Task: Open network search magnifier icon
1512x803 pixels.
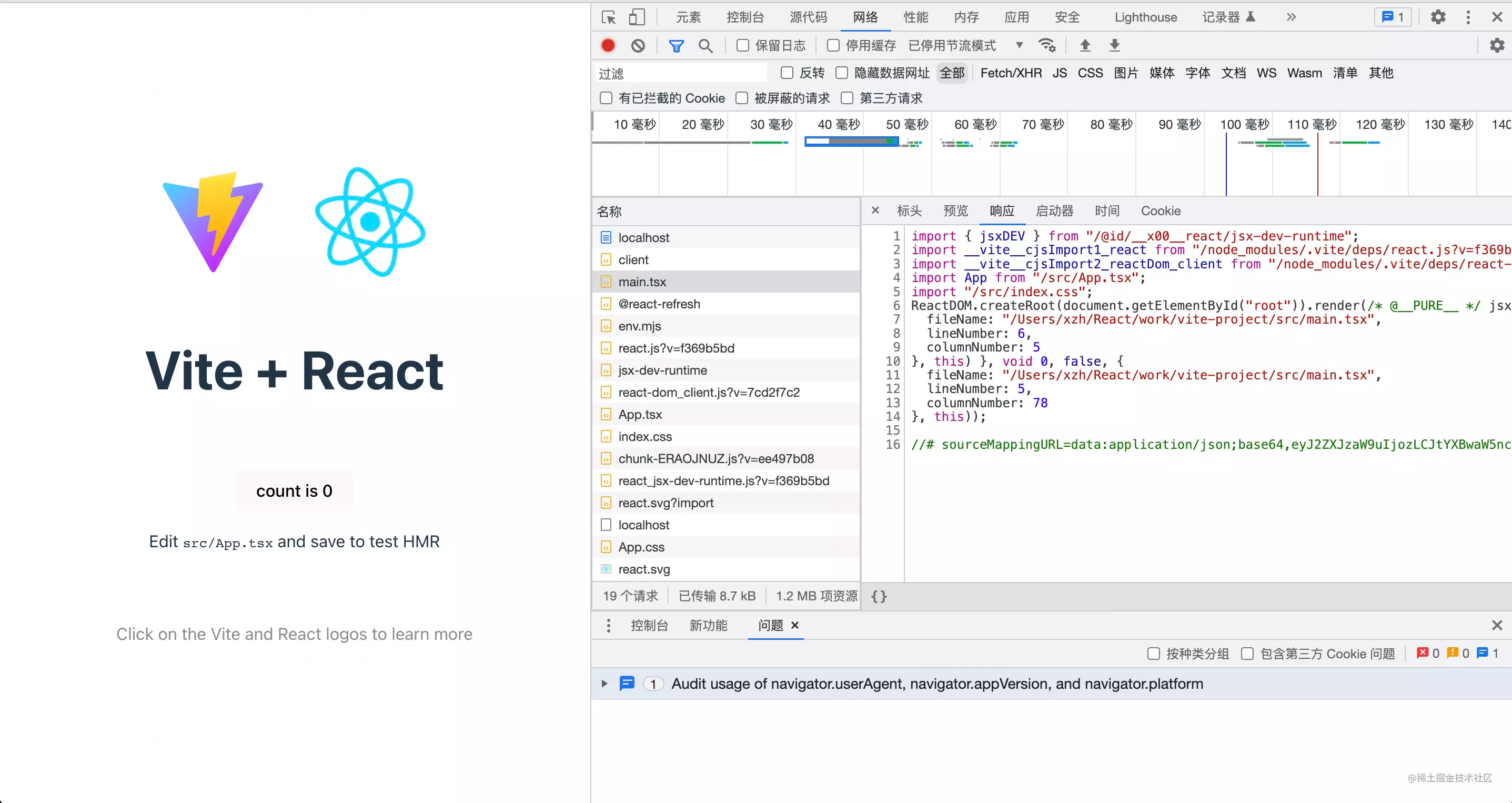Action: coord(705,45)
